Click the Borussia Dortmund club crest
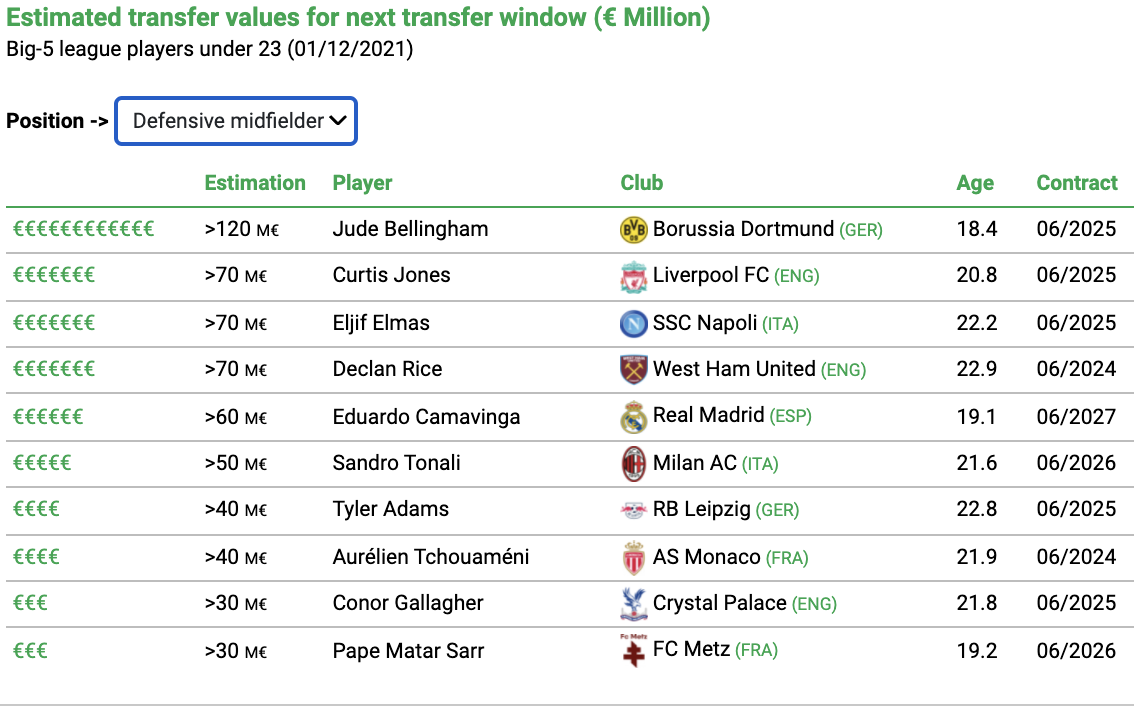The height and width of the screenshot is (712, 1134). 634,230
